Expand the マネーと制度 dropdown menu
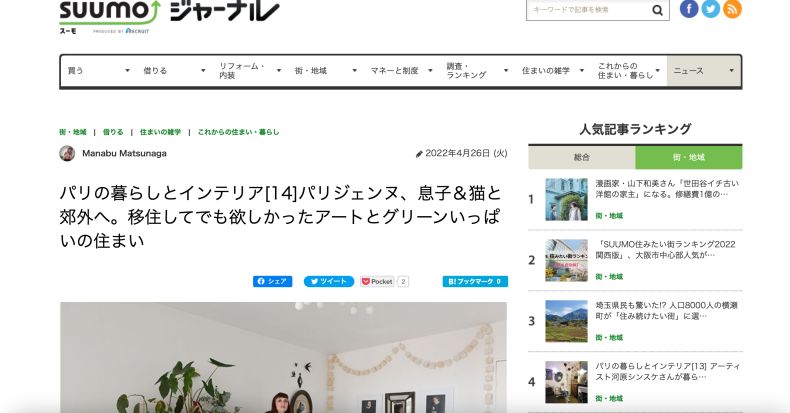Viewport: 790px width, 413px height. click(402, 71)
